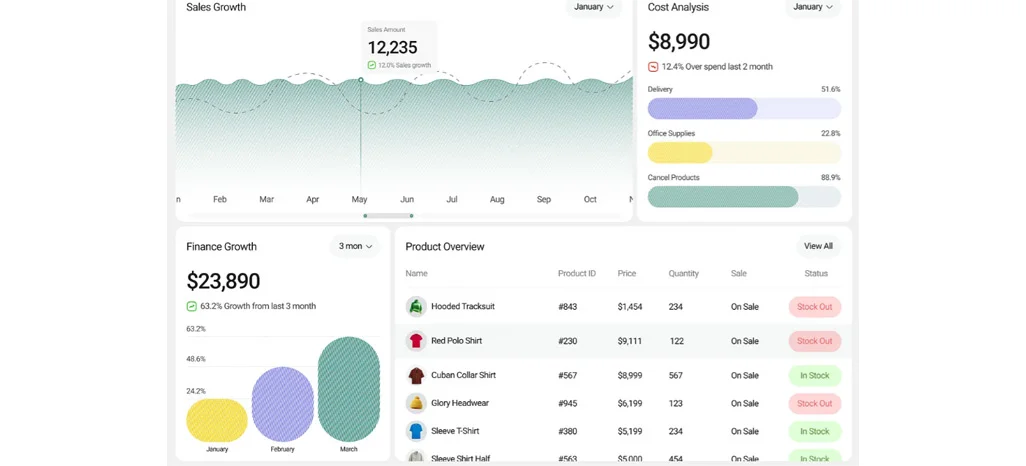Viewport: 1026px width, 466px height.
Task: Open the Finance Growth 3 mon dropdown
Action: [355, 246]
